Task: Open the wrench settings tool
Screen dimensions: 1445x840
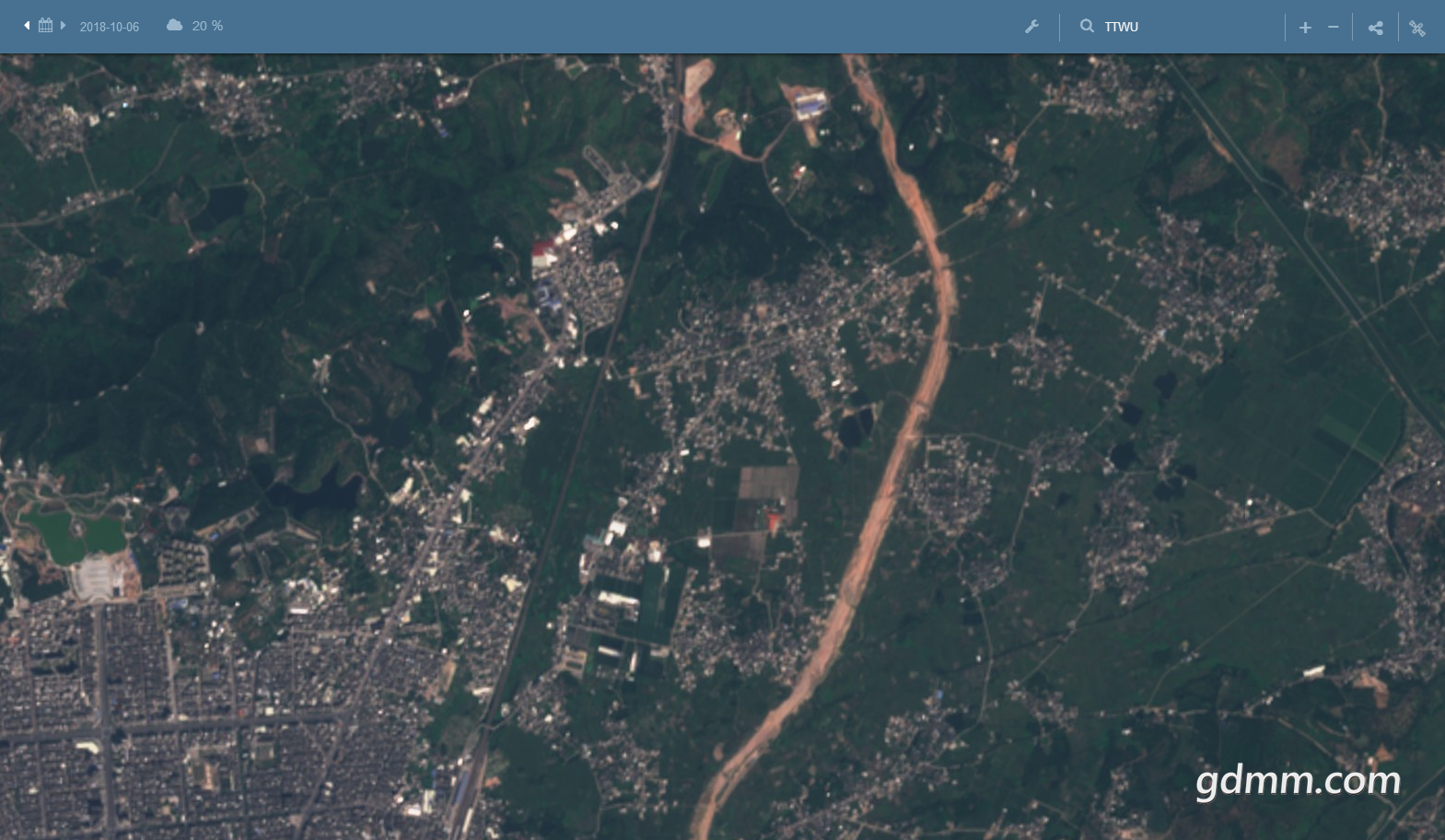Action: click(x=1031, y=27)
